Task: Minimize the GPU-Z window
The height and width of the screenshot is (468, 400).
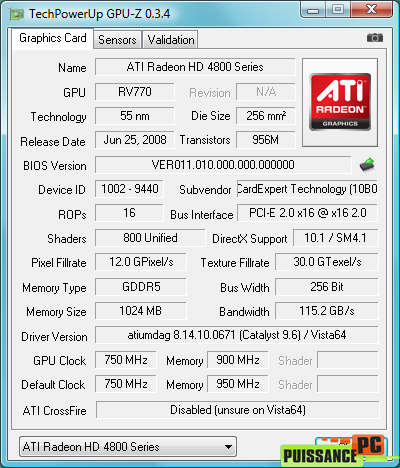Action: pos(313,10)
